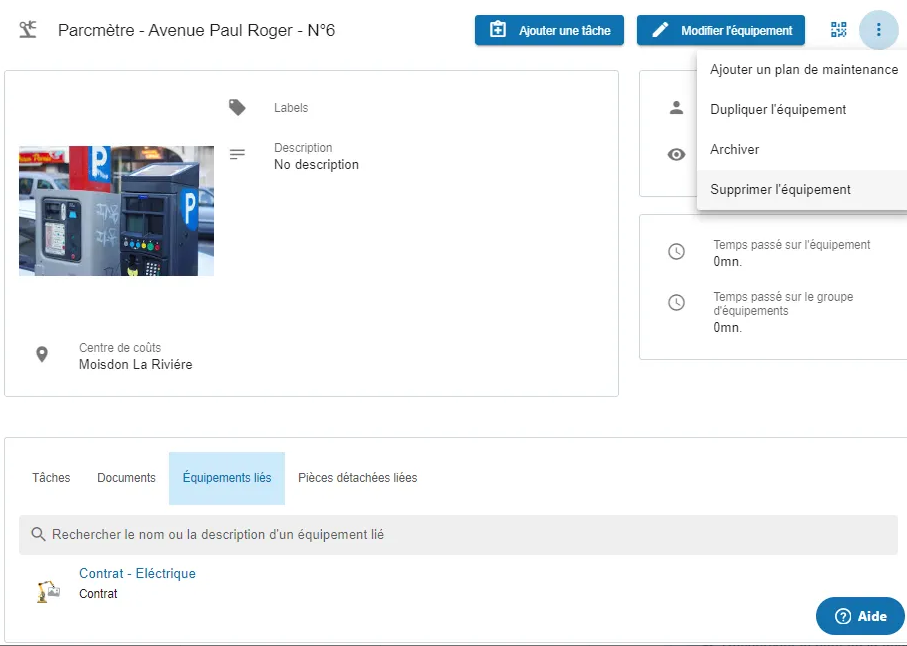Image resolution: width=907 pixels, height=646 pixels.
Task: Click the clock icon beside Temps passé sur l'équipement
Action: click(x=676, y=252)
